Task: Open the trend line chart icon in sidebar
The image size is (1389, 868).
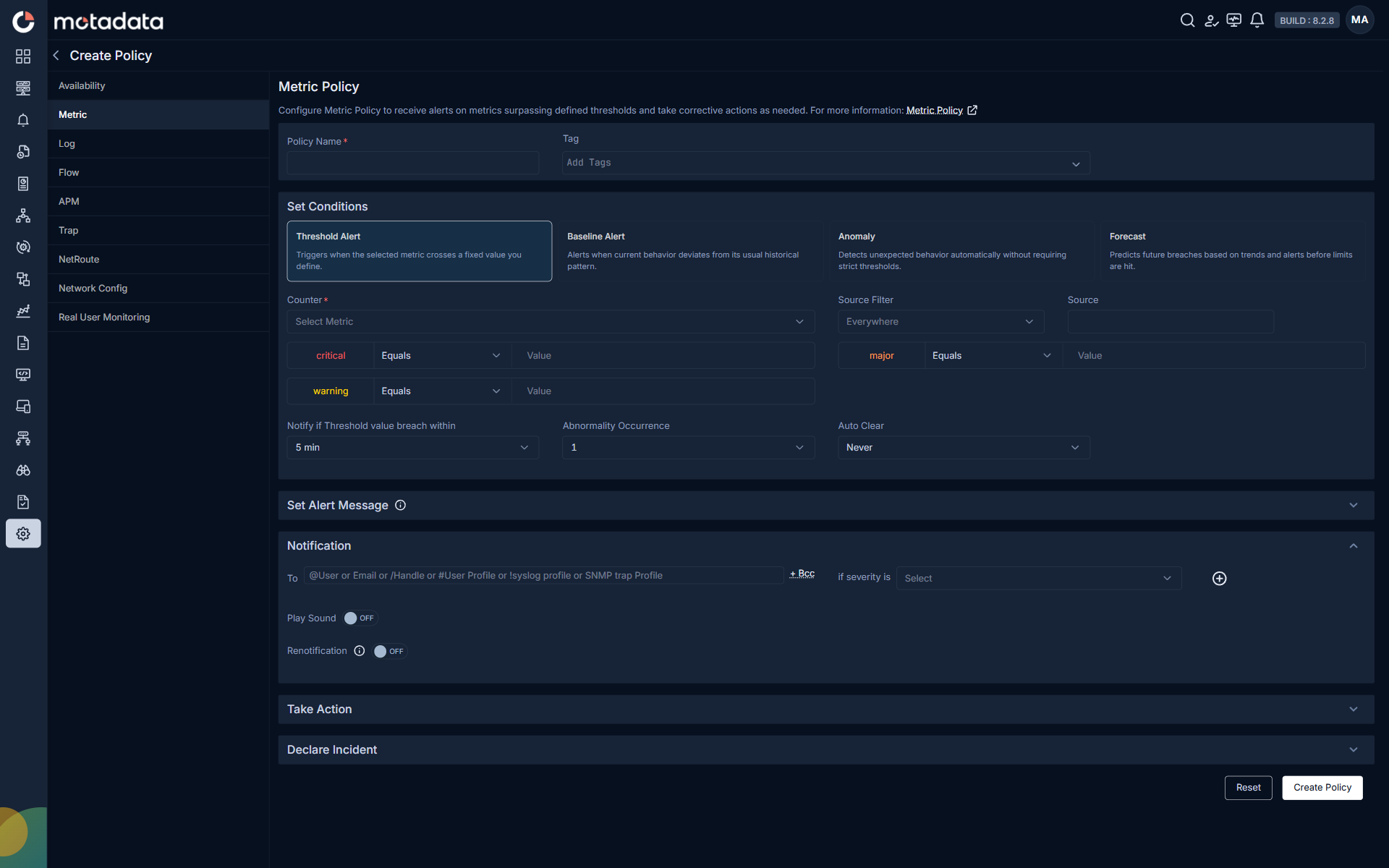Action: pos(23,311)
